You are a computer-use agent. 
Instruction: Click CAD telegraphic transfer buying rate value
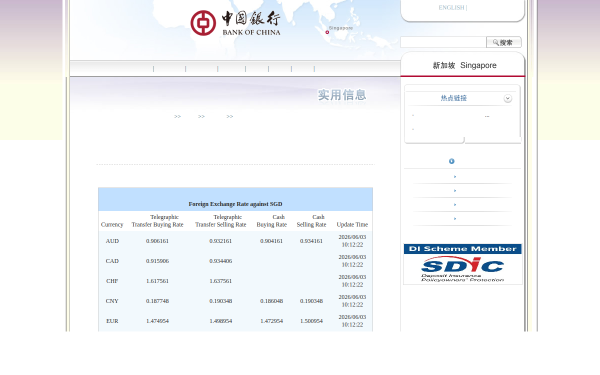click(x=157, y=261)
